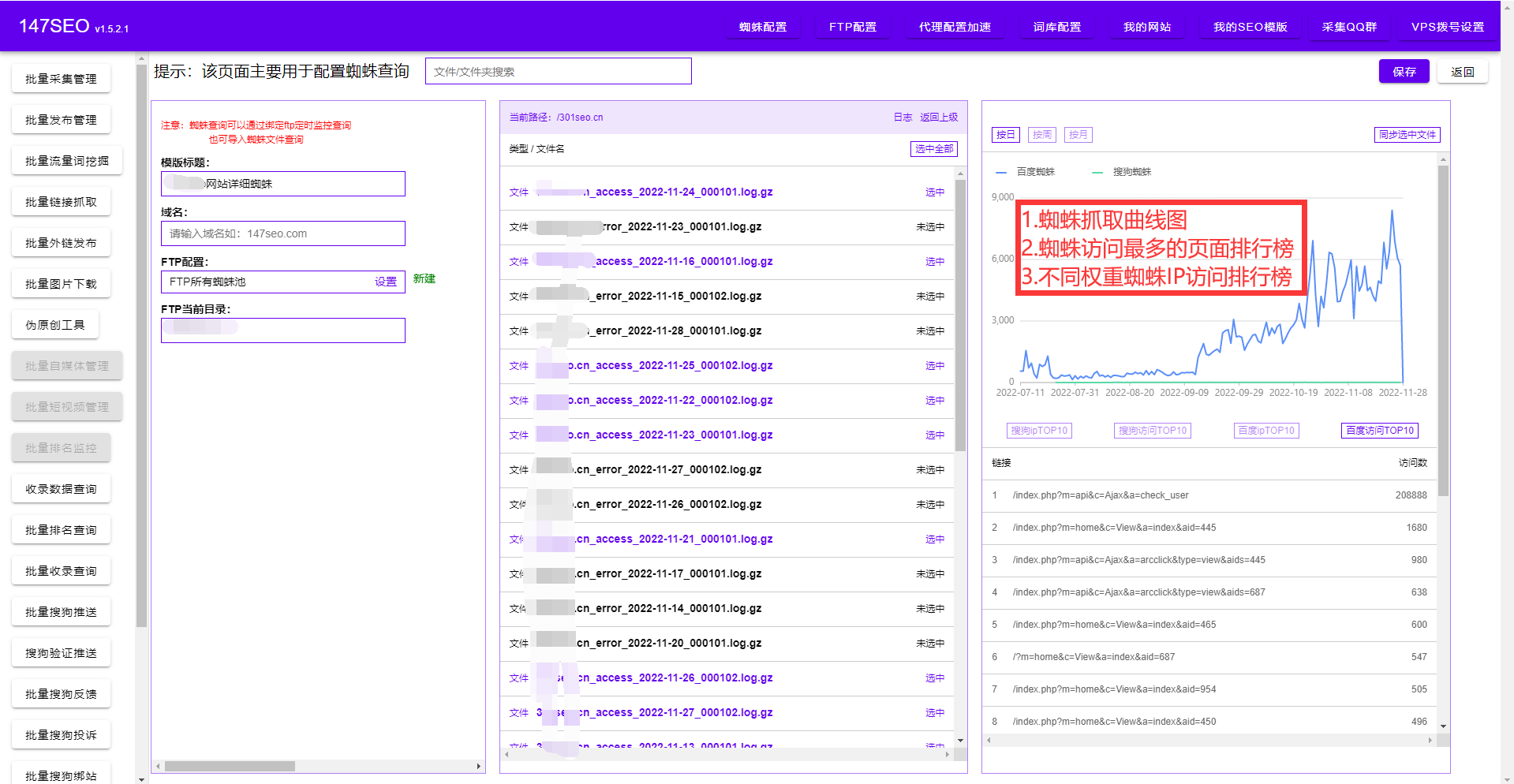This screenshot has width=1514, height=784.
Task: Toggle 选中 for access_2022-11-22_000102.log.gz
Action: (x=935, y=401)
